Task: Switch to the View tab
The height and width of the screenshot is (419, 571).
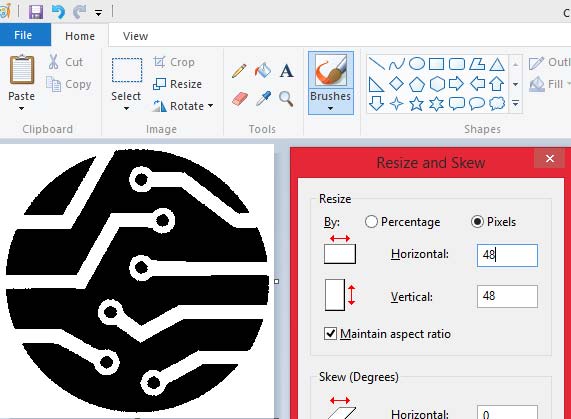Action: click(135, 36)
